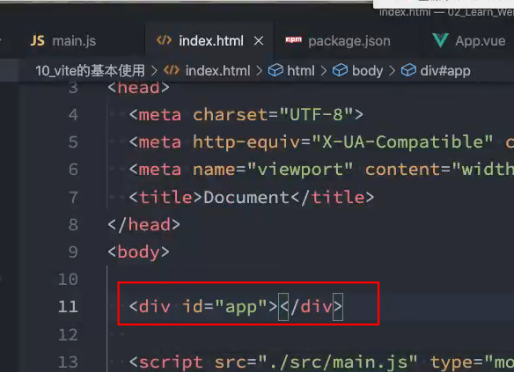The height and width of the screenshot is (372, 514).
Task: Click the opening head tag on line 3
Action: [x=138, y=88]
